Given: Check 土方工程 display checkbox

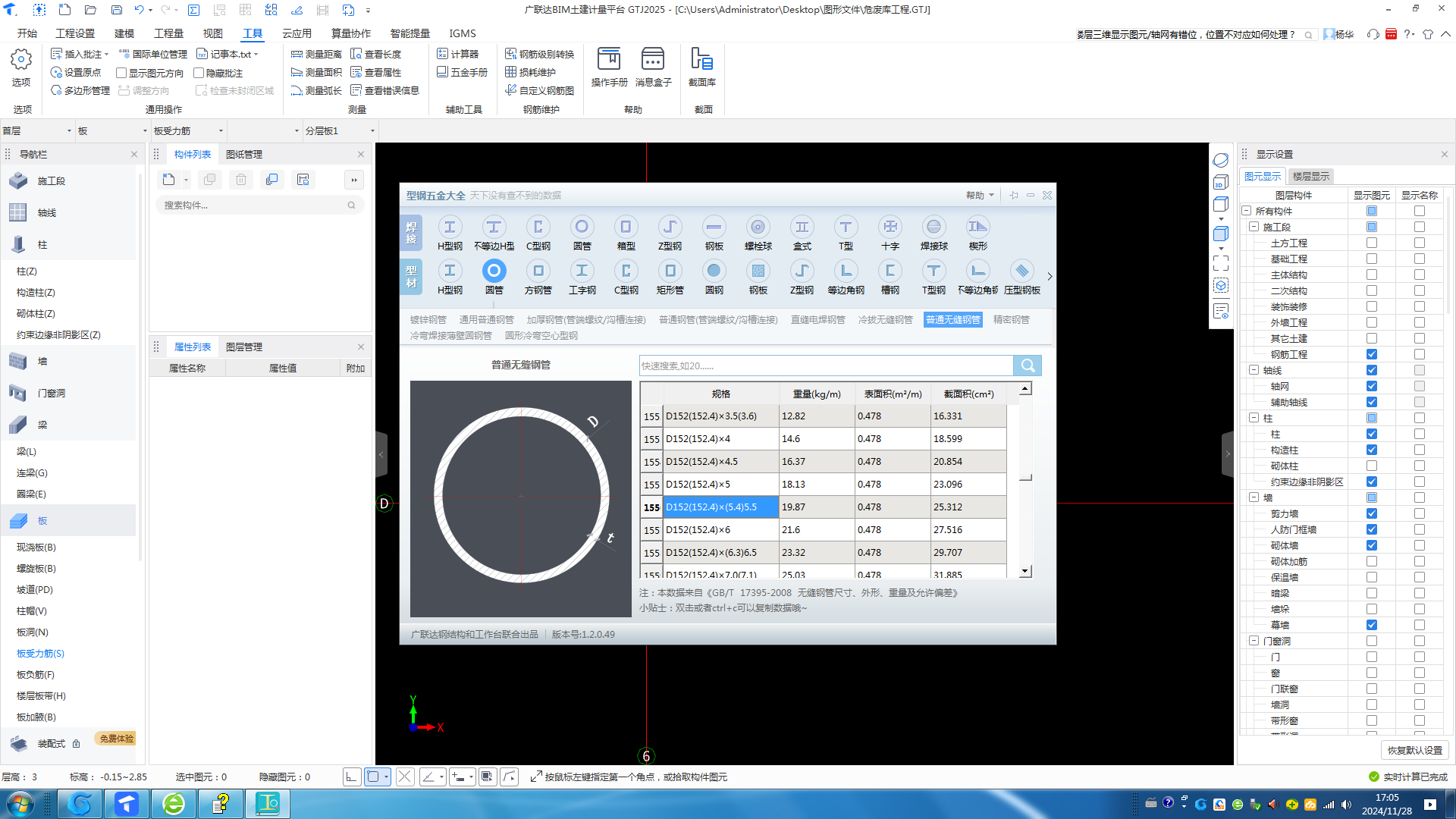Looking at the screenshot, I should tap(1372, 243).
